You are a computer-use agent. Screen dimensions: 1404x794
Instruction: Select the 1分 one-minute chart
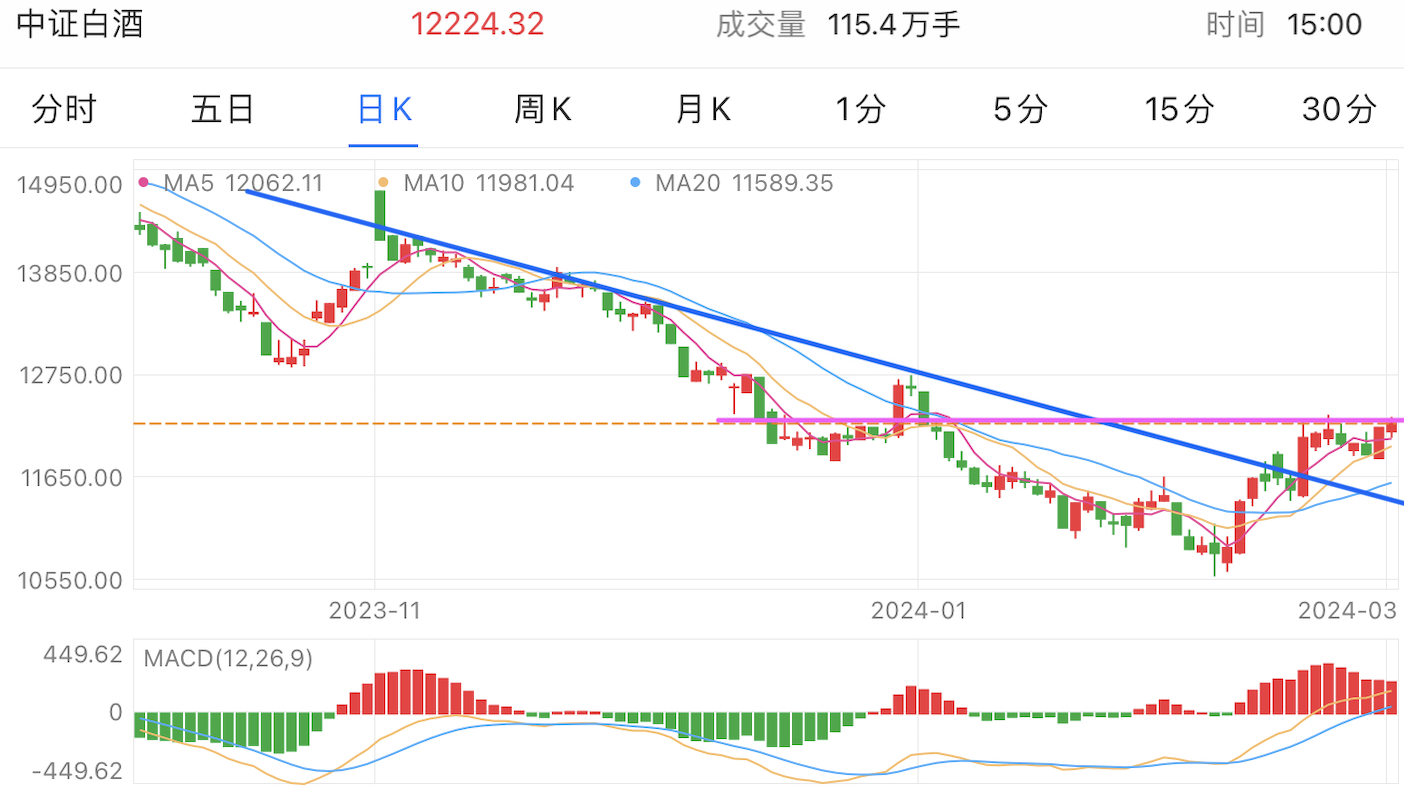click(858, 110)
